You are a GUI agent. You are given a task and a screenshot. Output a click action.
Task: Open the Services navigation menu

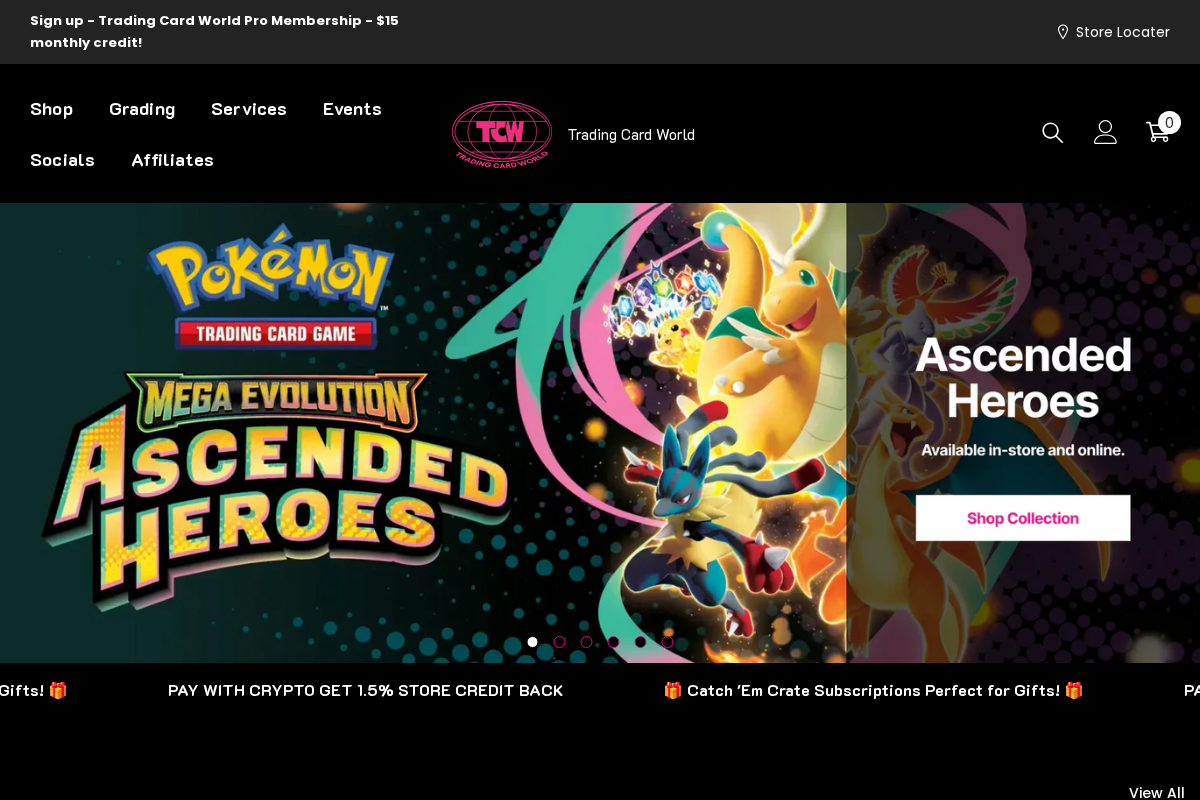click(249, 109)
